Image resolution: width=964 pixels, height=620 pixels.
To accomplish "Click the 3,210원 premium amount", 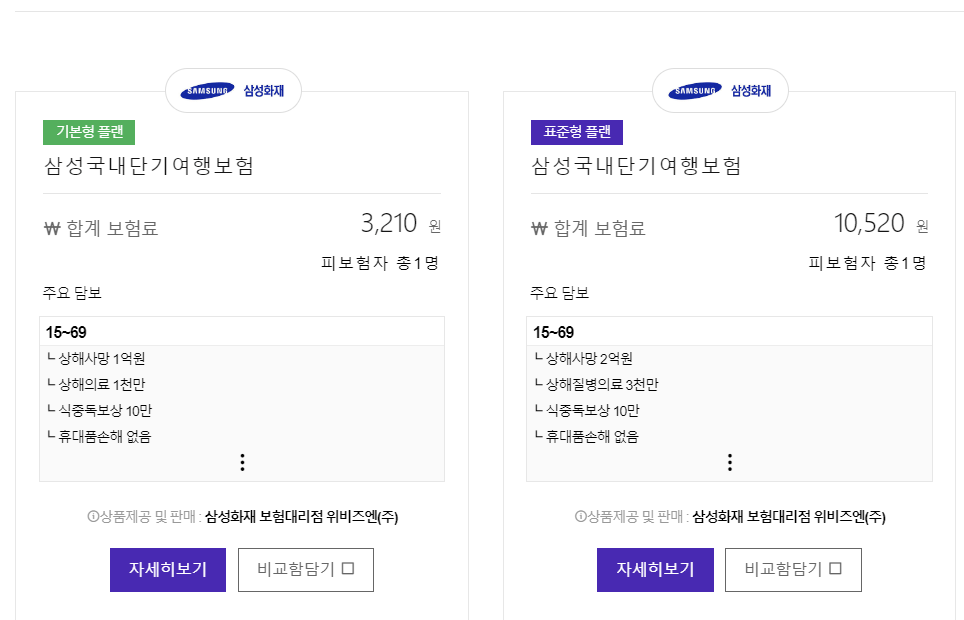I will click(388, 223).
